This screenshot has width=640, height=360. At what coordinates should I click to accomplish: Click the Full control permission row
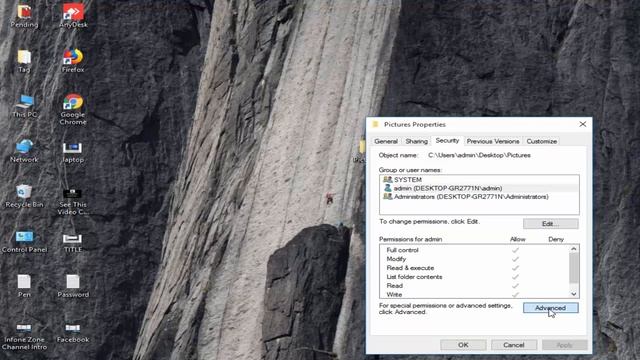474,250
